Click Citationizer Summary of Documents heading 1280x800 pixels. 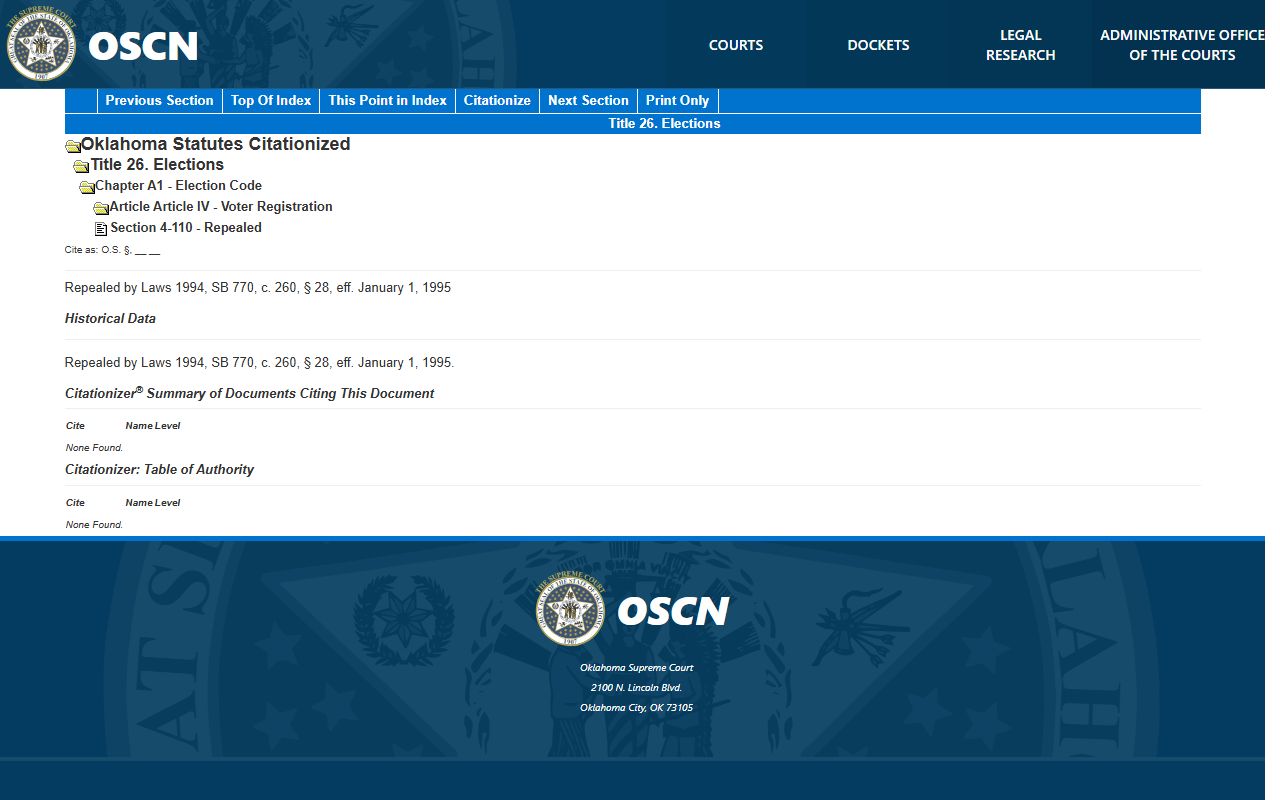click(250, 393)
